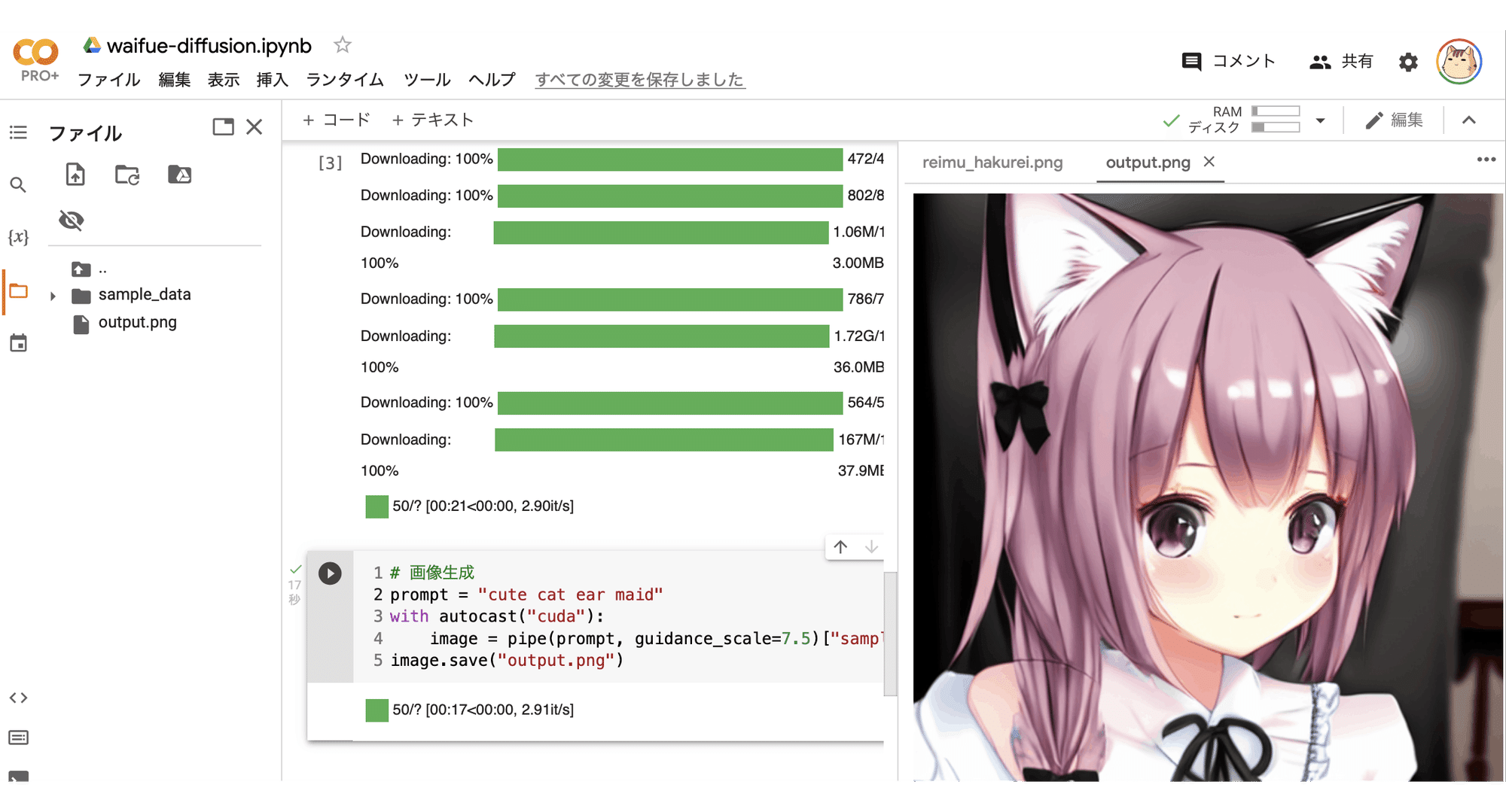Screen dimensions: 1506x812
Task: Open the code snippets panel
Action: tap(18, 698)
